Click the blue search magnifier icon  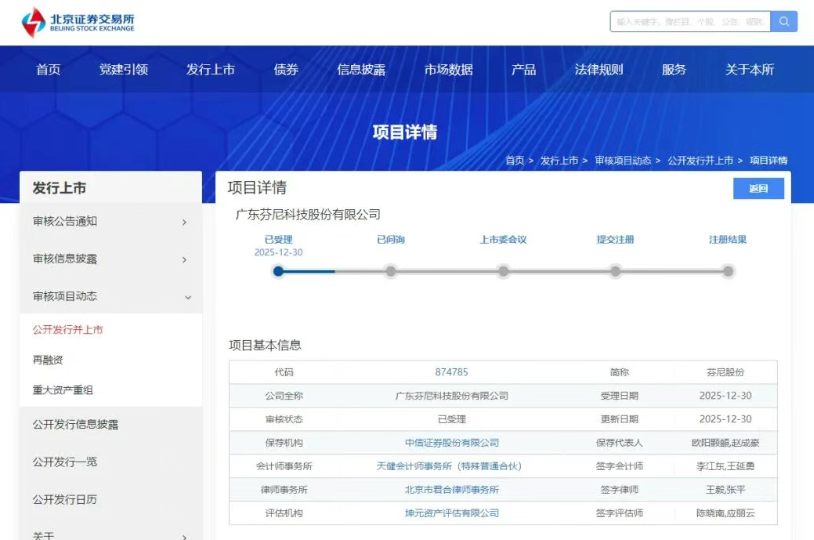(783, 21)
